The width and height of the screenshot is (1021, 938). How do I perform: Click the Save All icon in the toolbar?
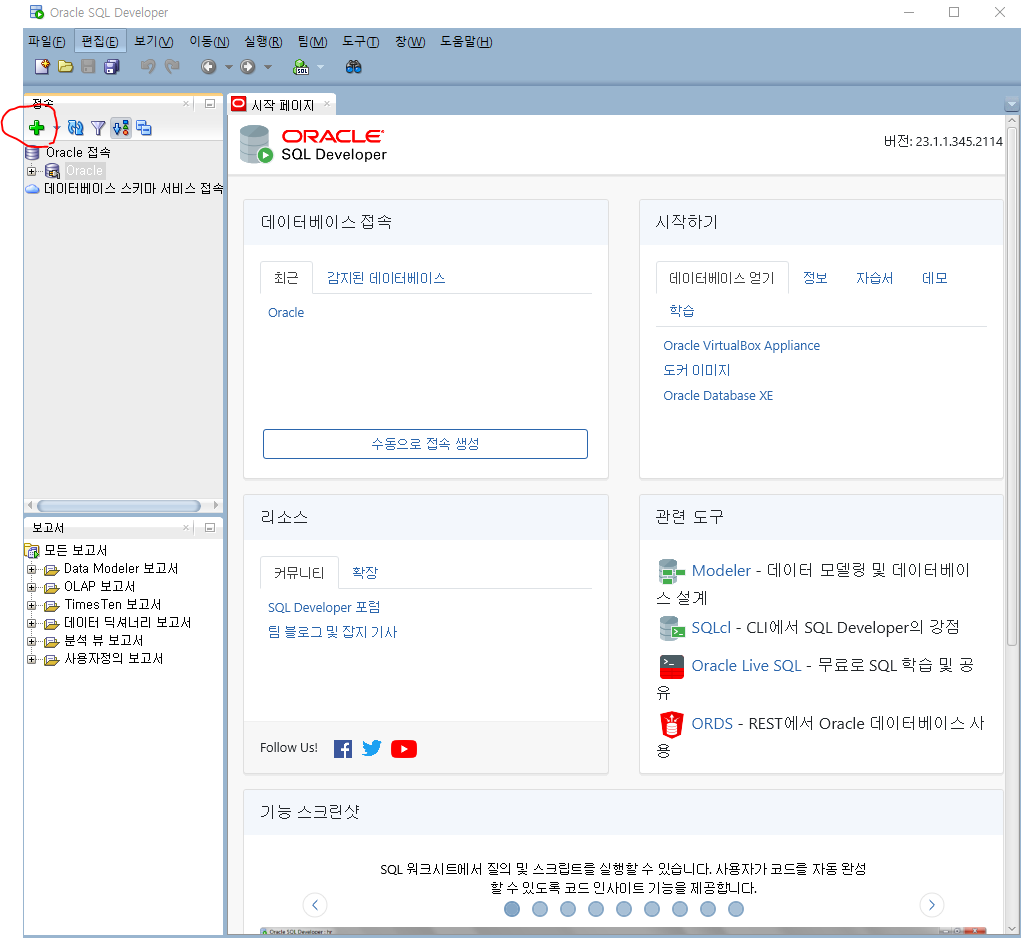coord(110,66)
